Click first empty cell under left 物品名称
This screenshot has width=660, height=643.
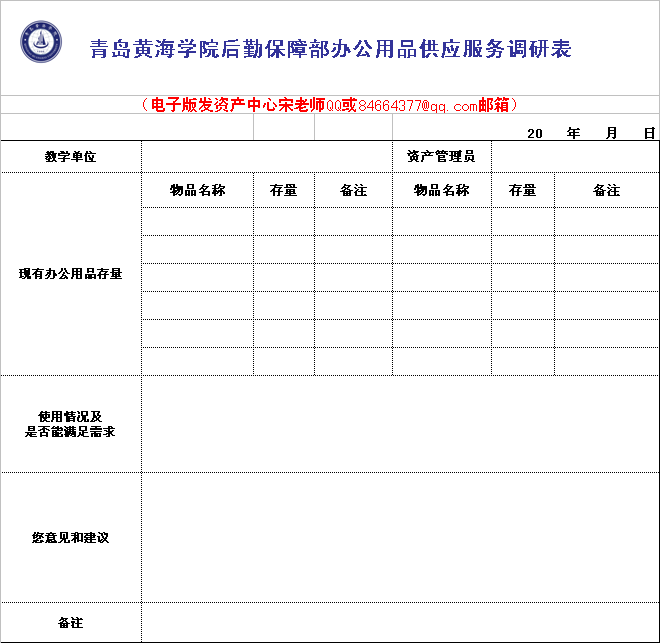point(197,221)
